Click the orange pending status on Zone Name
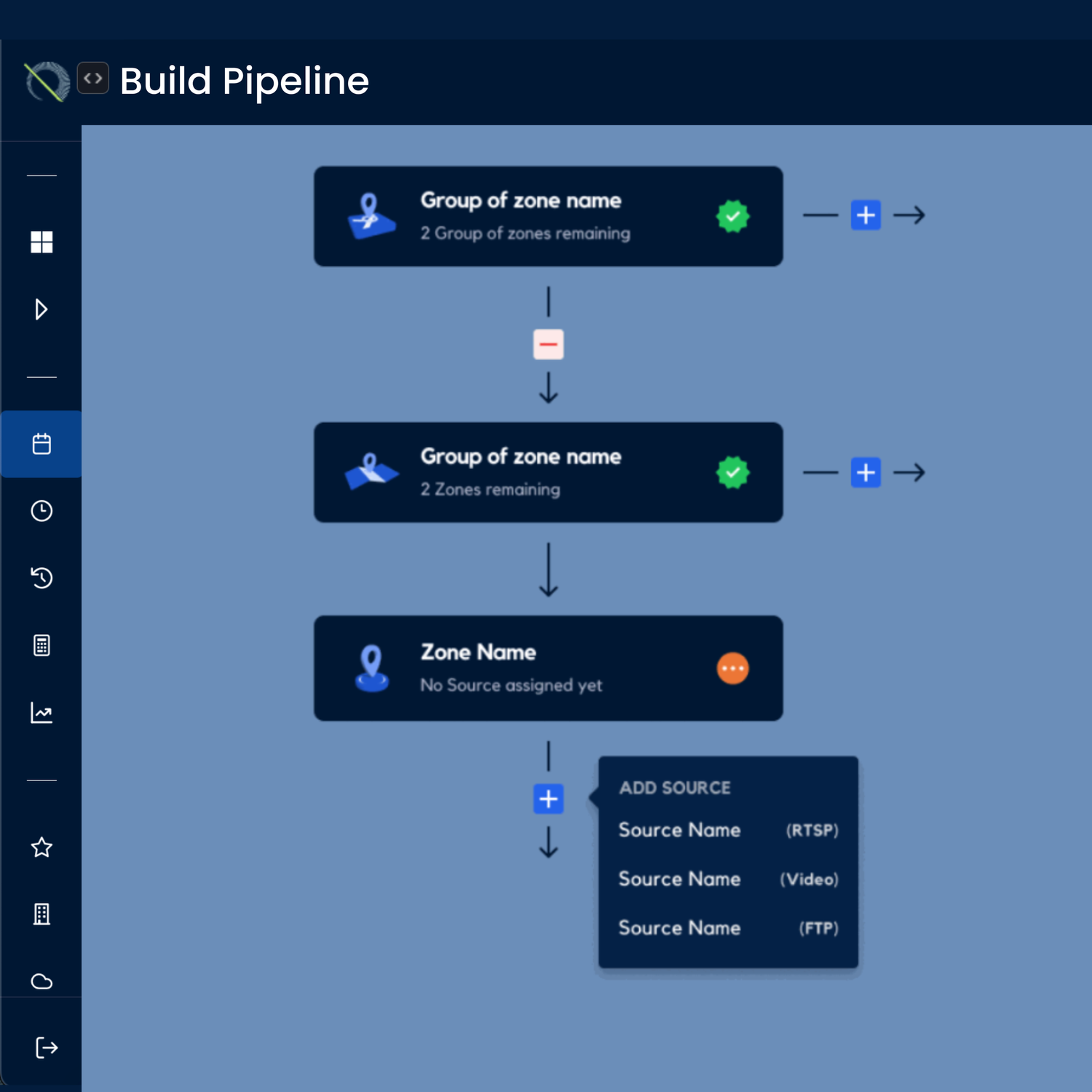The image size is (1092, 1092). (733, 668)
